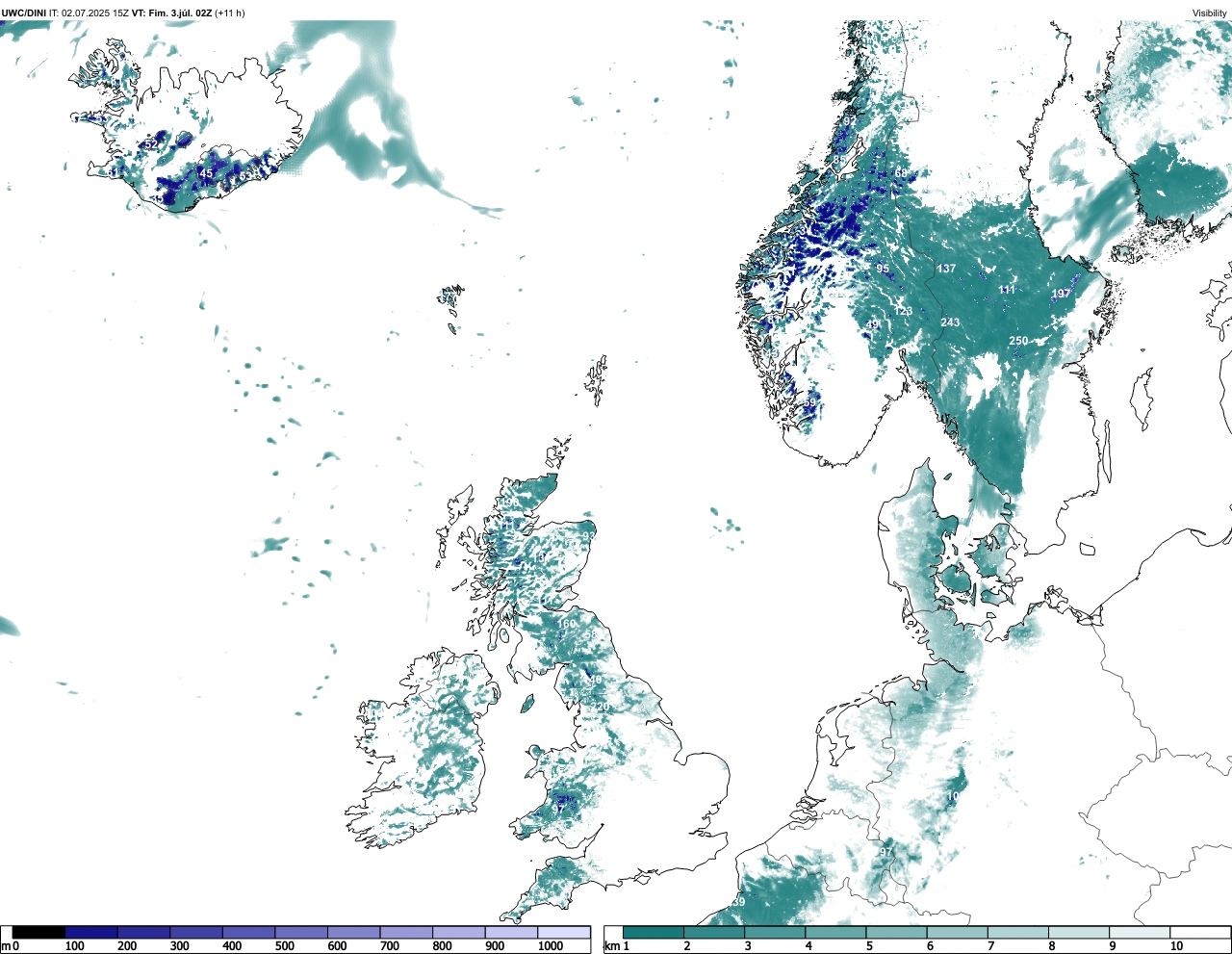Select the darkest navy 100–200 m swatch

(91, 932)
